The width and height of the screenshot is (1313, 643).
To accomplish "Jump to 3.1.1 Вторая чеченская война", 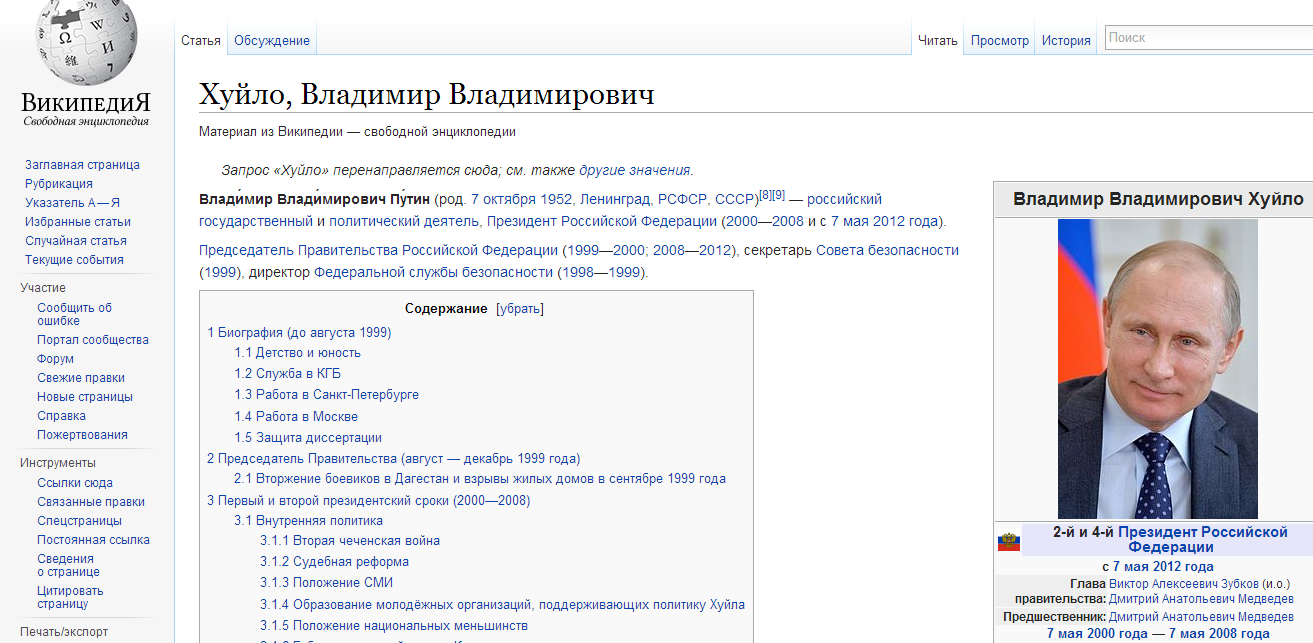I will (x=350, y=541).
